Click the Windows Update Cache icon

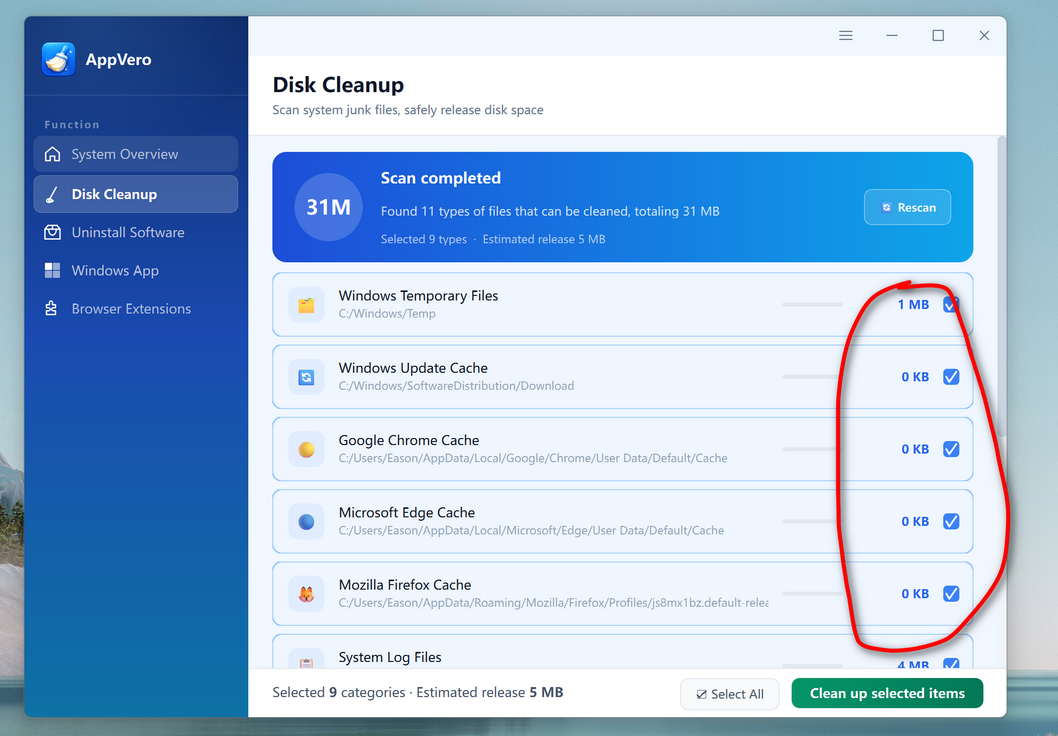click(306, 377)
